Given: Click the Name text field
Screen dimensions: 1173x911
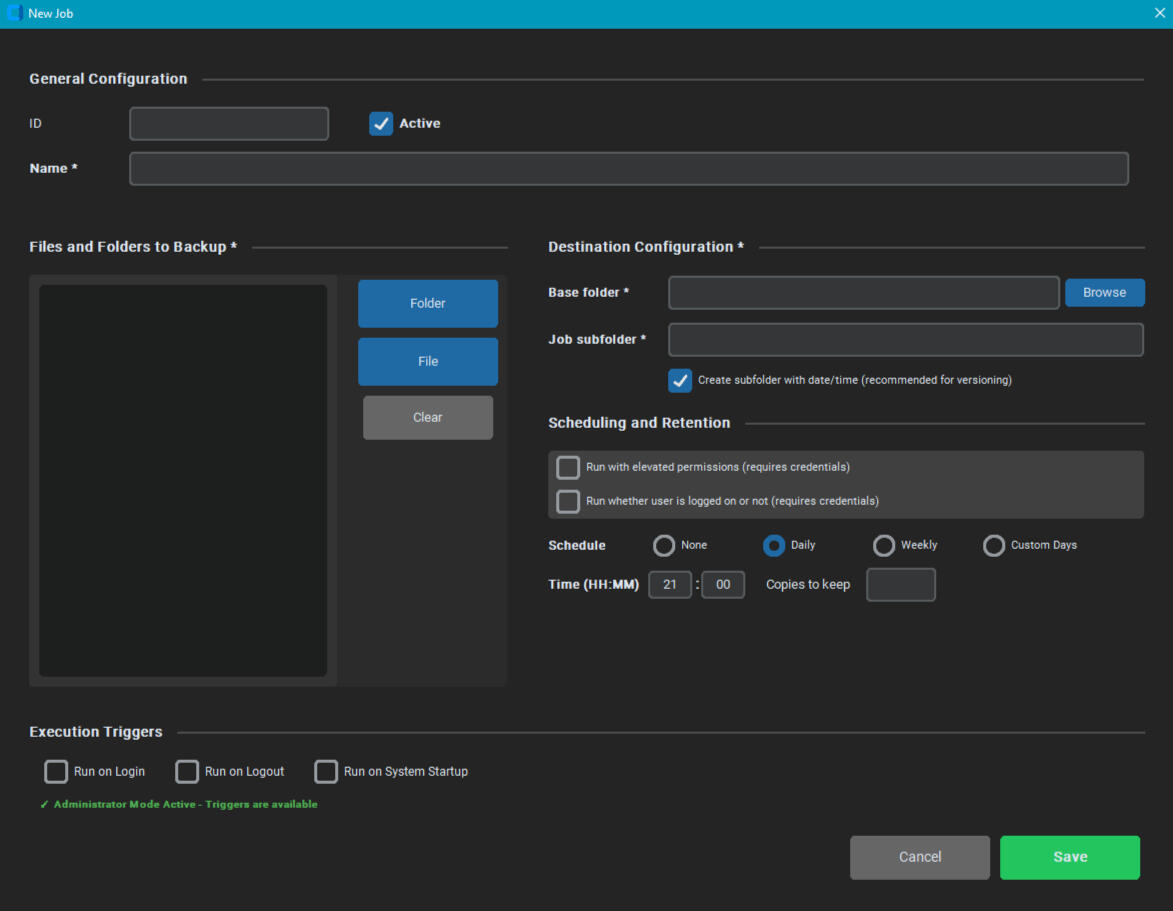Looking at the screenshot, I should click(628, 169).
